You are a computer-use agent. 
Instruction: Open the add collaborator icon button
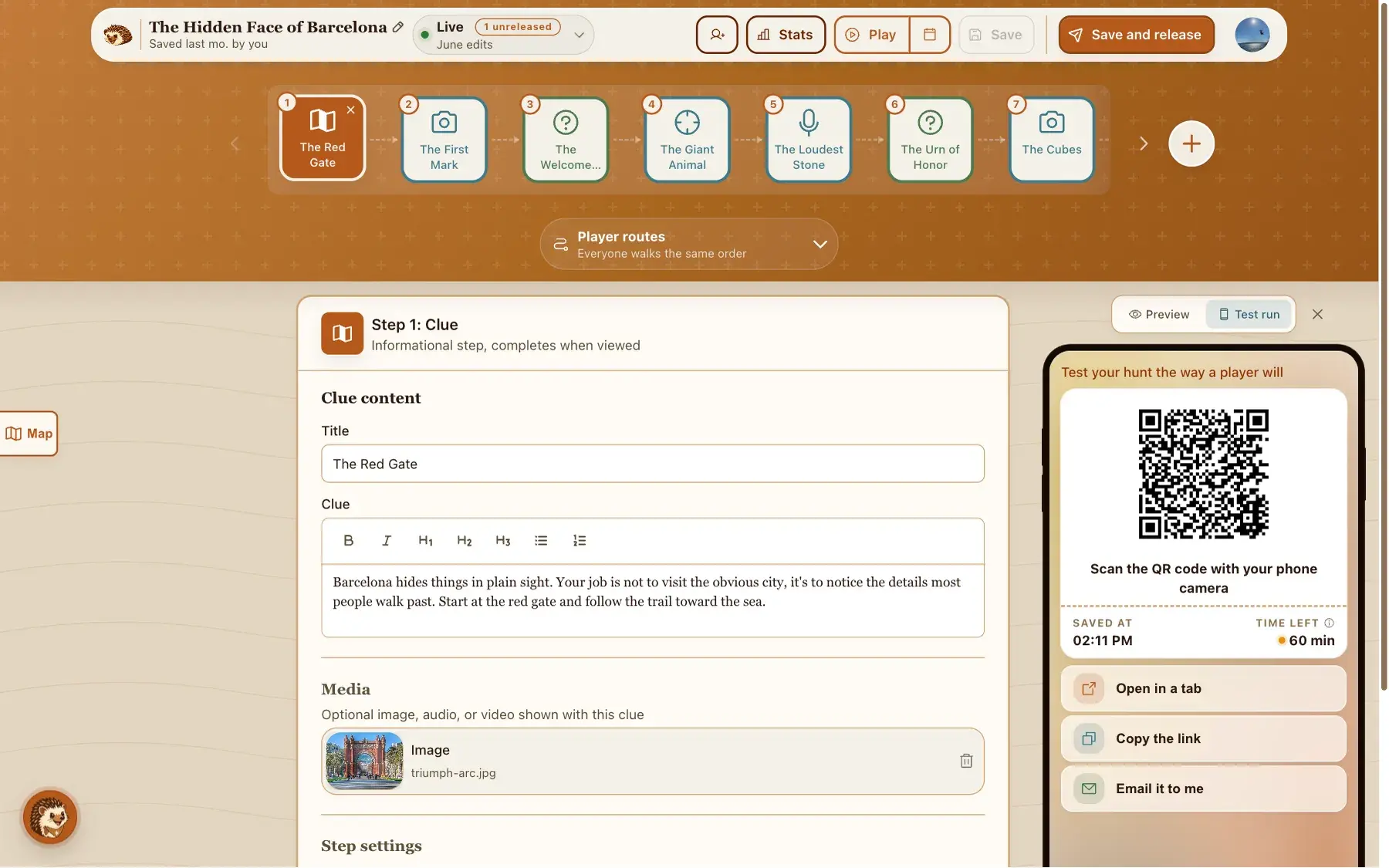click(x=717, y=35)
